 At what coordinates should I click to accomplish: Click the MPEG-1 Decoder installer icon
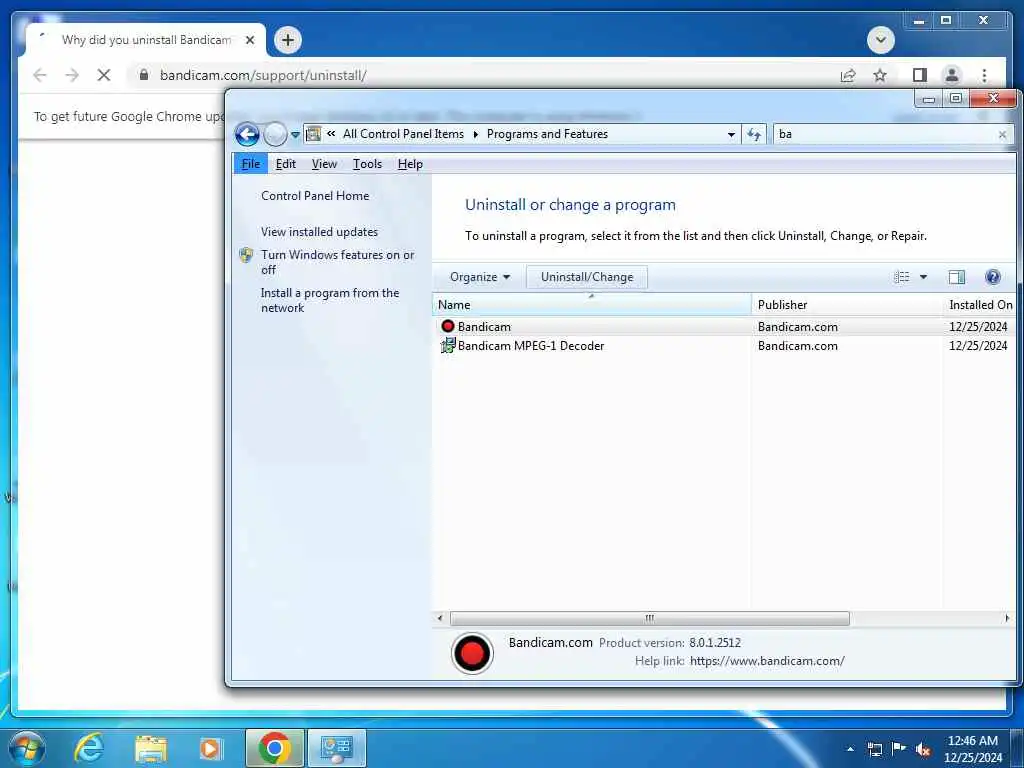point(447,346)
